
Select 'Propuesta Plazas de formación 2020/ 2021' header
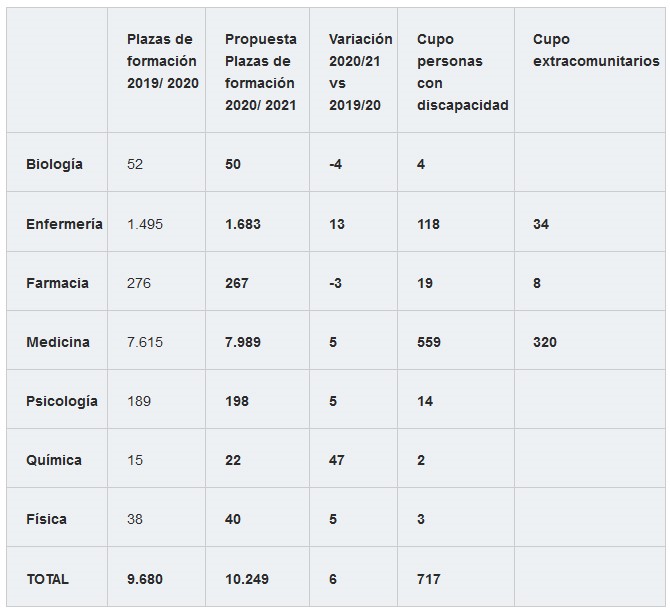click(x=261, y=72)
